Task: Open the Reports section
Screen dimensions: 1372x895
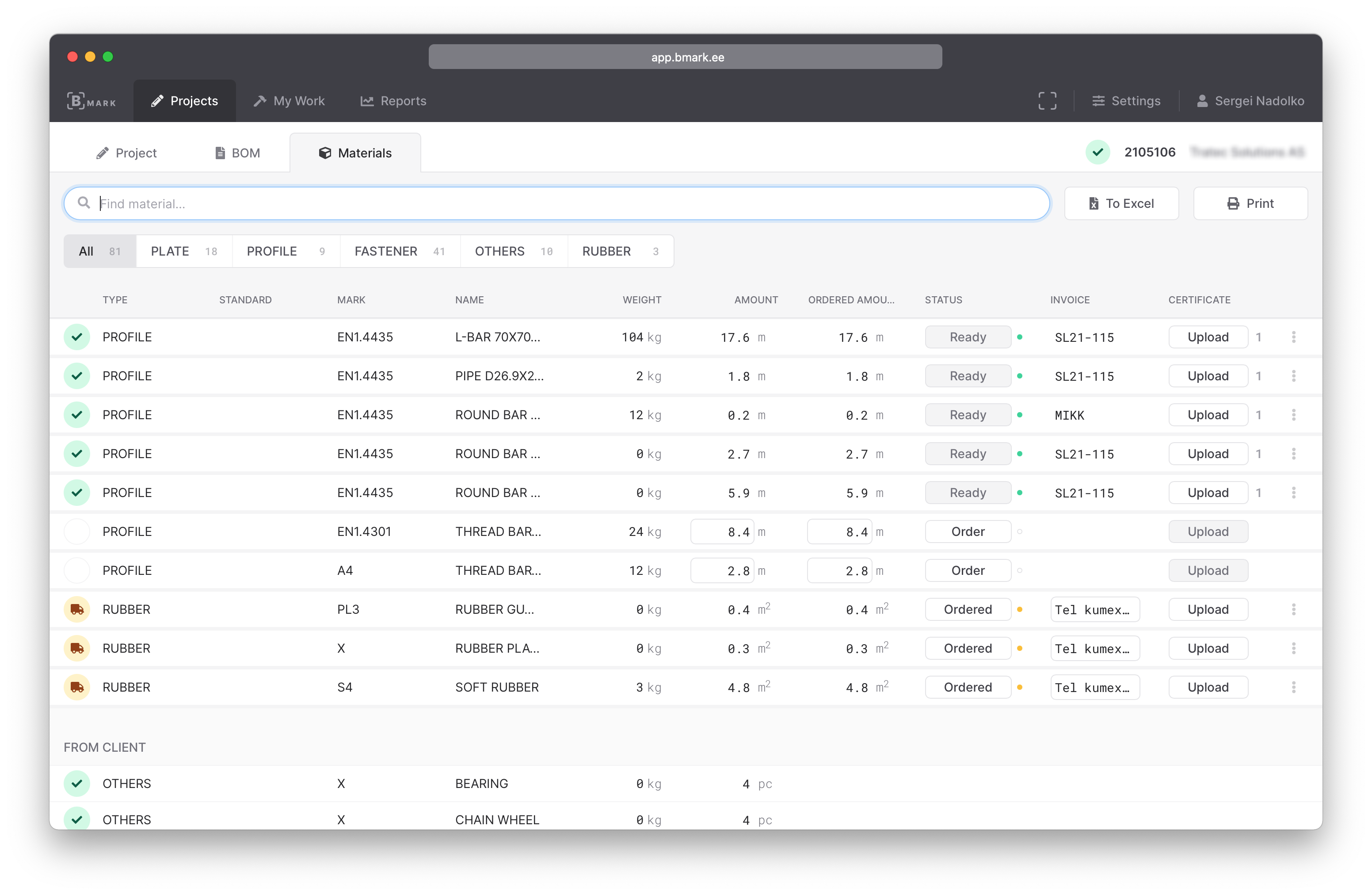Action: pyautogui.click(x=393, y=100)
